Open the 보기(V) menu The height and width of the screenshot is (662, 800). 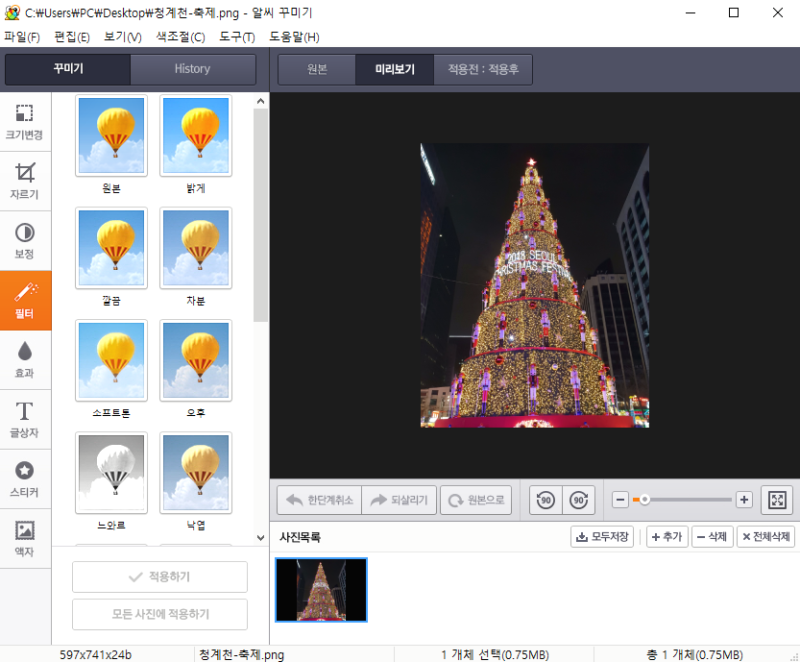[x=122, y=37]
